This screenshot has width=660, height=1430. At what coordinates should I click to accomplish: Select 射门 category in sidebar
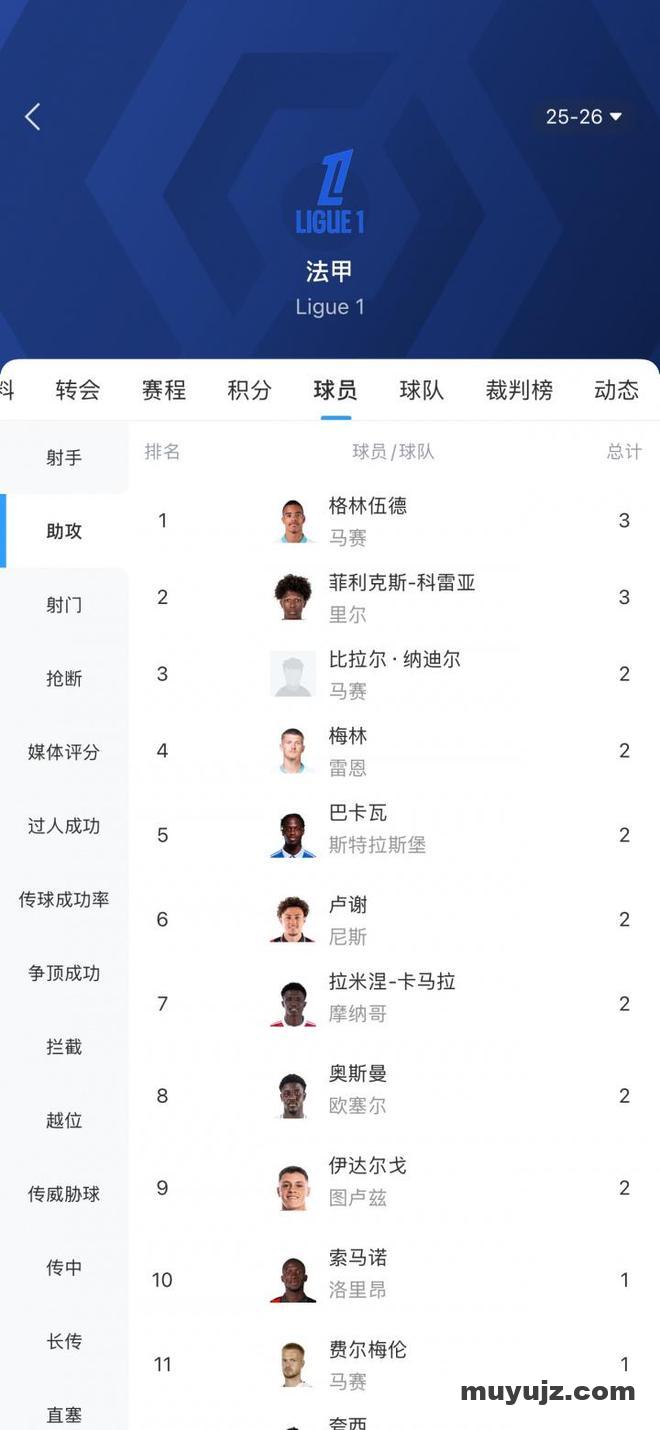click(x=64, y=605)
